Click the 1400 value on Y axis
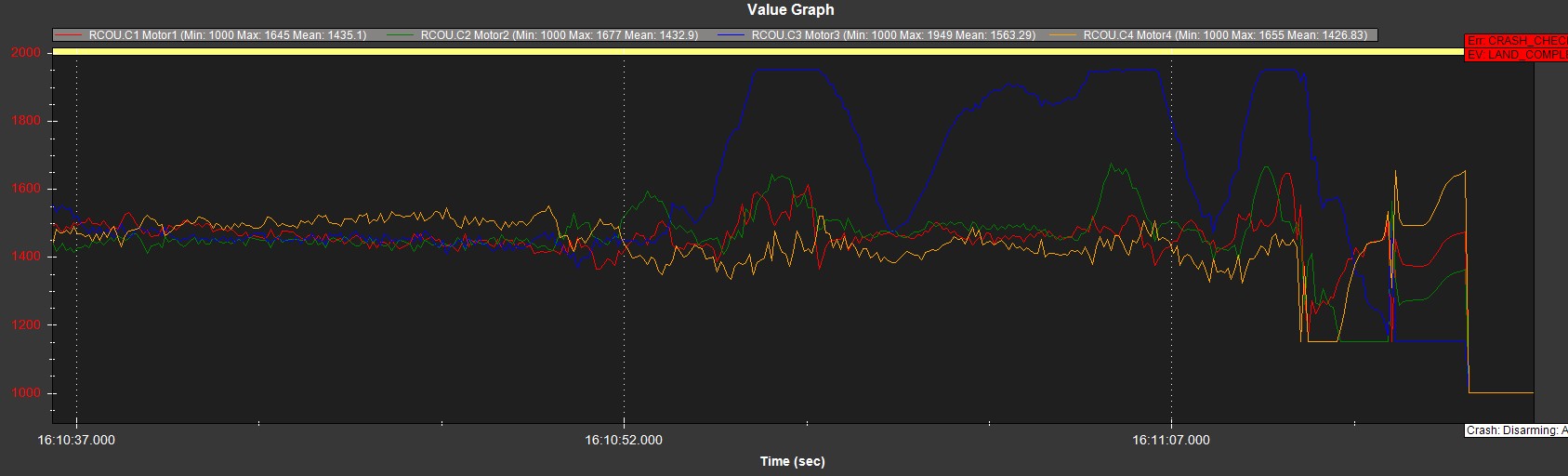This screenshot has width=1568, height=476. click(26, 258)
